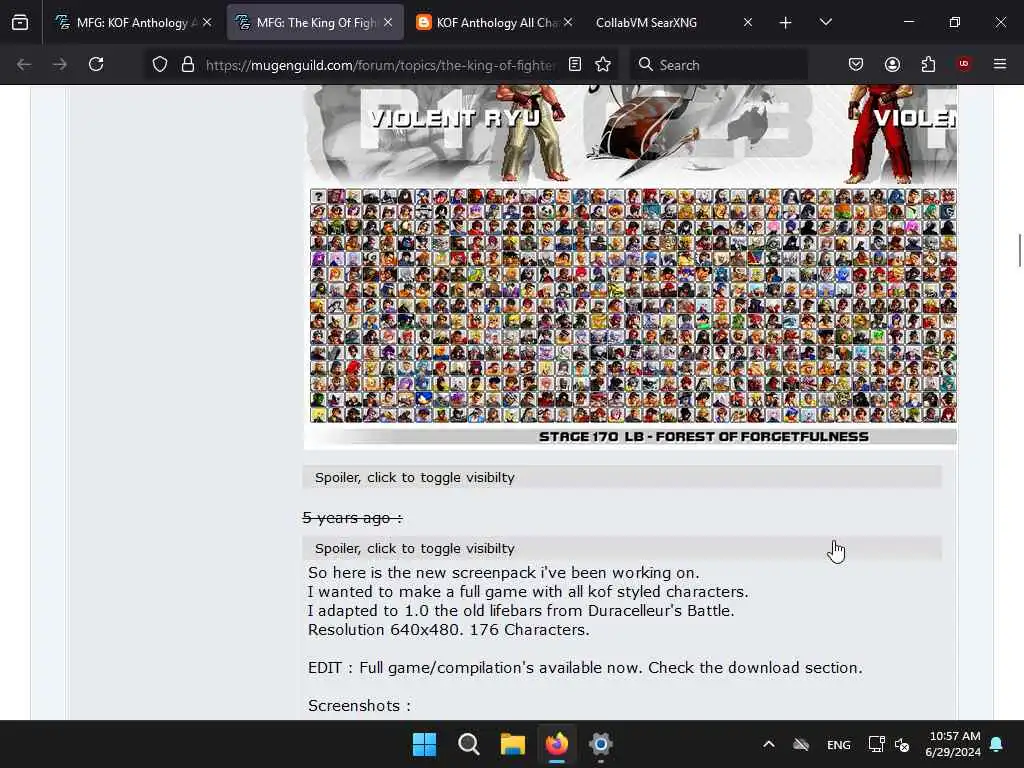Open the Windows Start menu
Image resolution: width=1024 pixels, height=768 pixels.
click(424, 744)
